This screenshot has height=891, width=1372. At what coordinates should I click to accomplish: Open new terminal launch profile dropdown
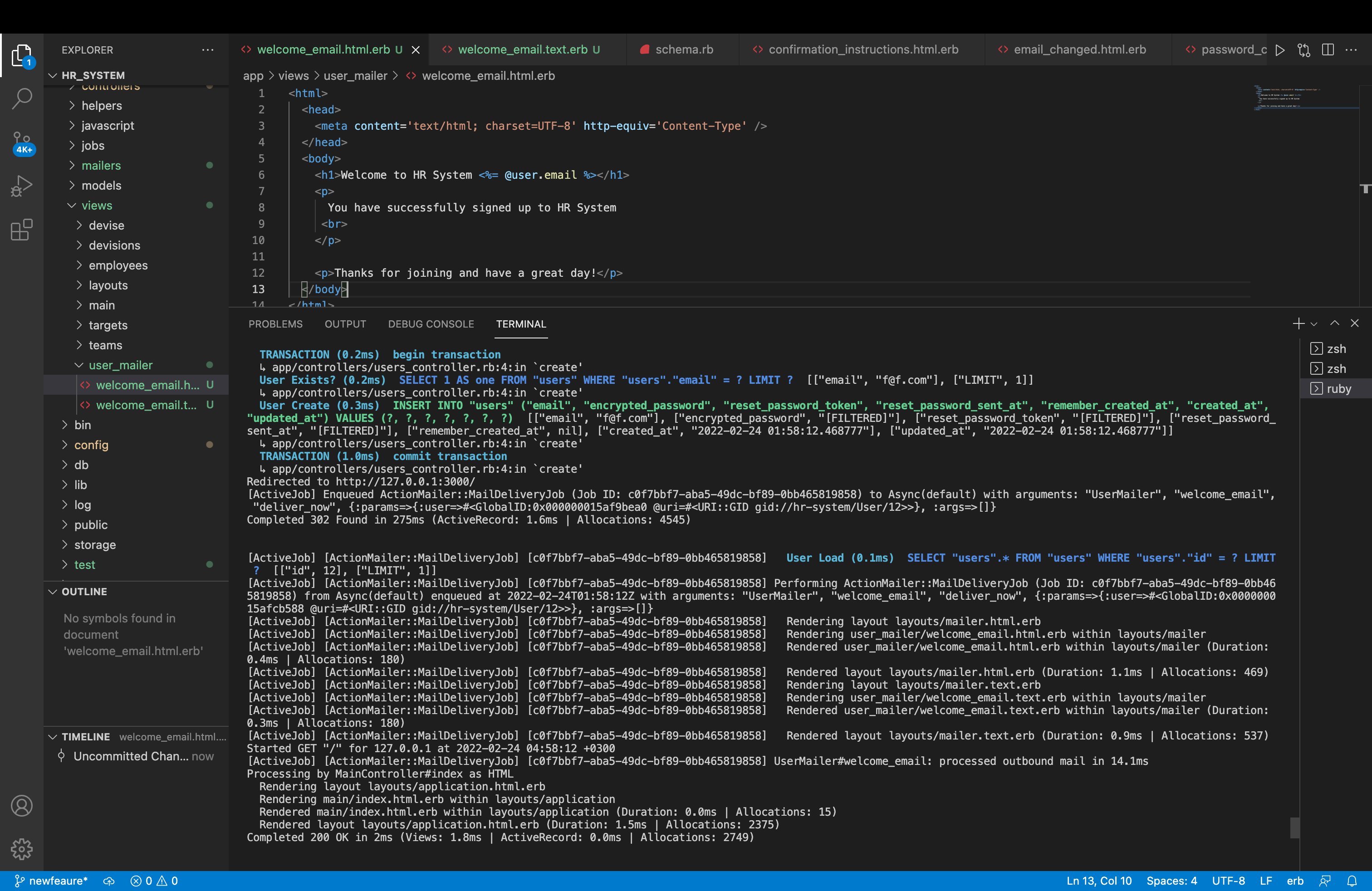click(x=1314, y=324)
